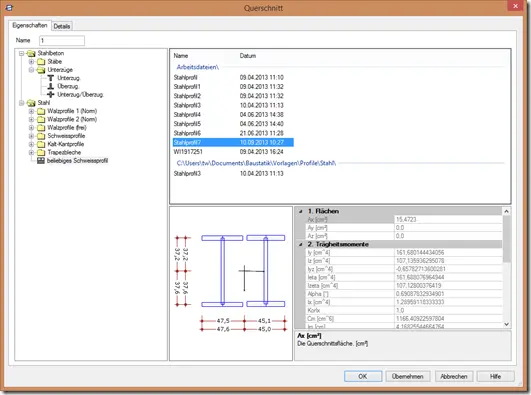Expand the Walzprofile (frei) node
531x395 pixels.
click(x=31, y=128)
